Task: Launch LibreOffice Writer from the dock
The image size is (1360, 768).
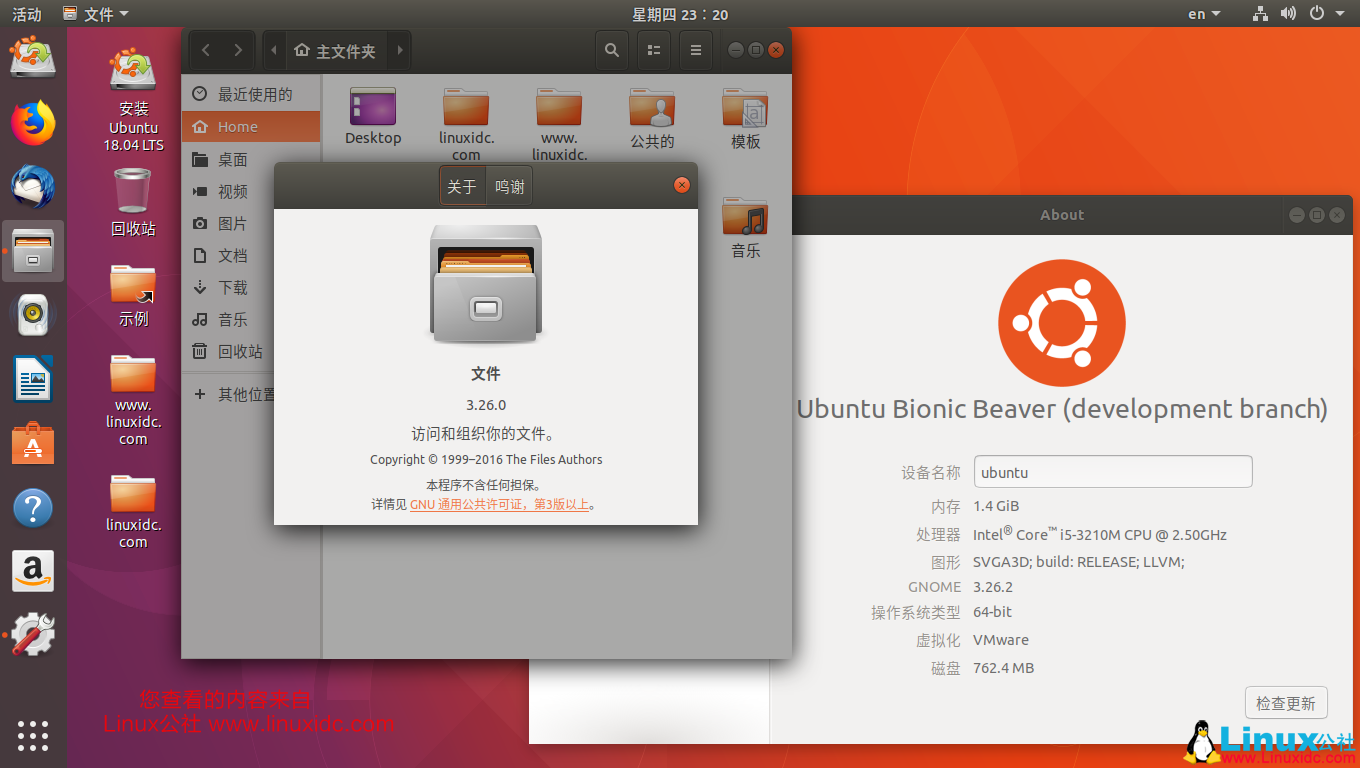Action: tap(33, 379)
